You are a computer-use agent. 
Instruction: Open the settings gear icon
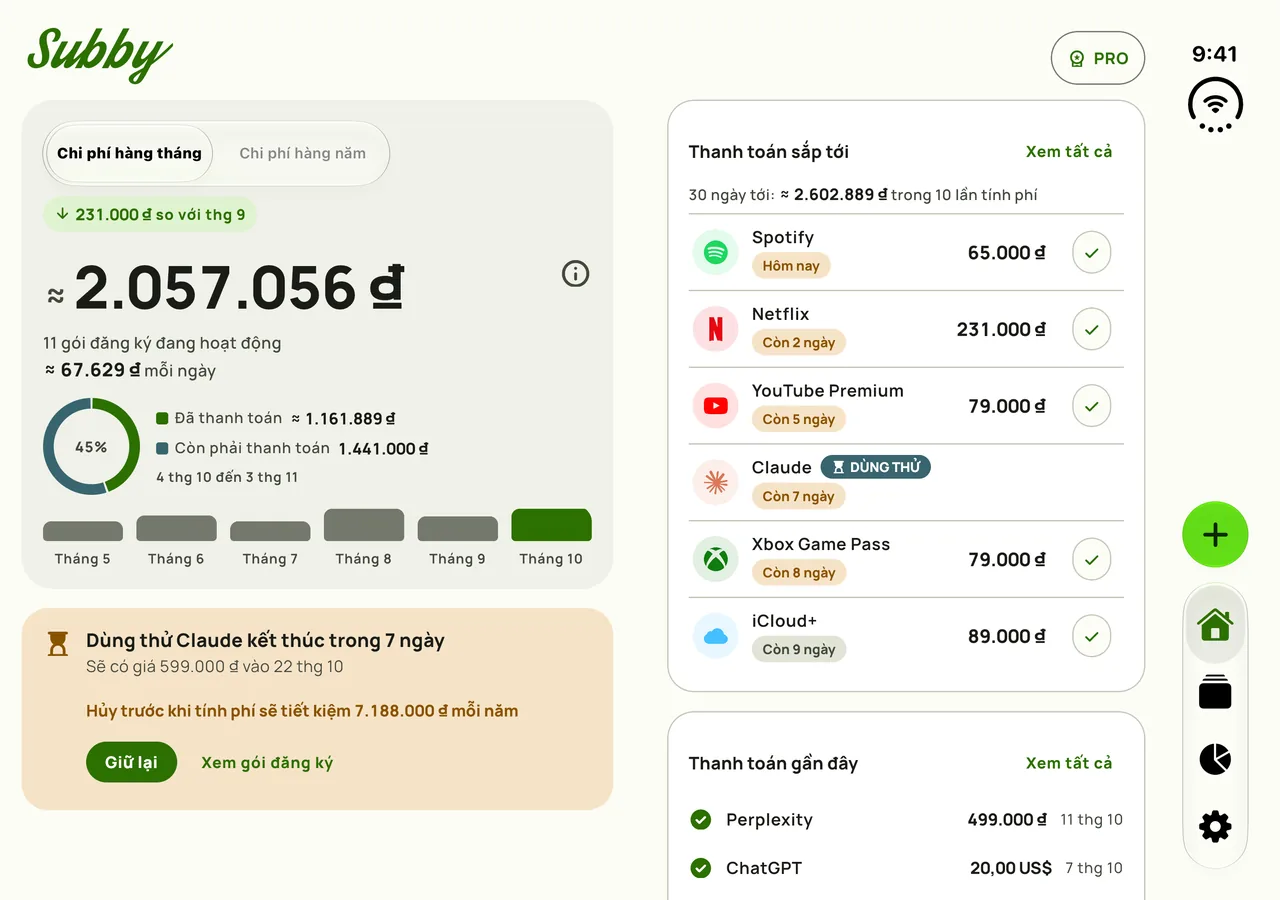click(1215, 826)
